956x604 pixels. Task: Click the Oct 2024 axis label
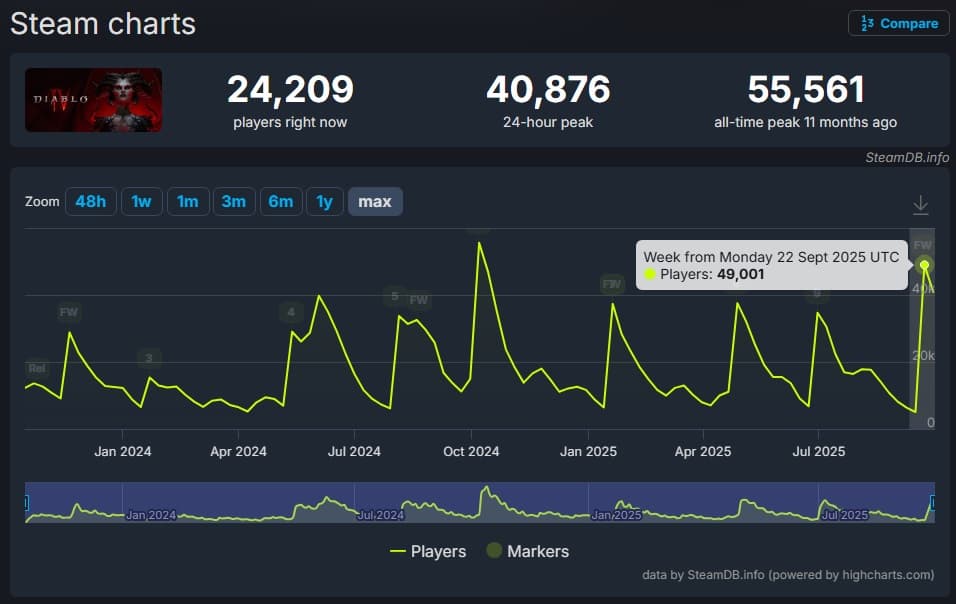click(471, 452)
